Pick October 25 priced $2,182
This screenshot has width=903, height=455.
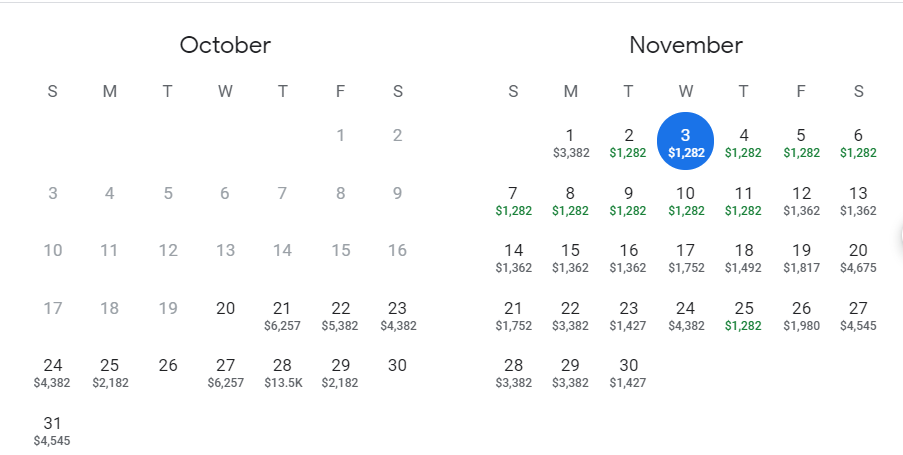[x=110, y=372]
